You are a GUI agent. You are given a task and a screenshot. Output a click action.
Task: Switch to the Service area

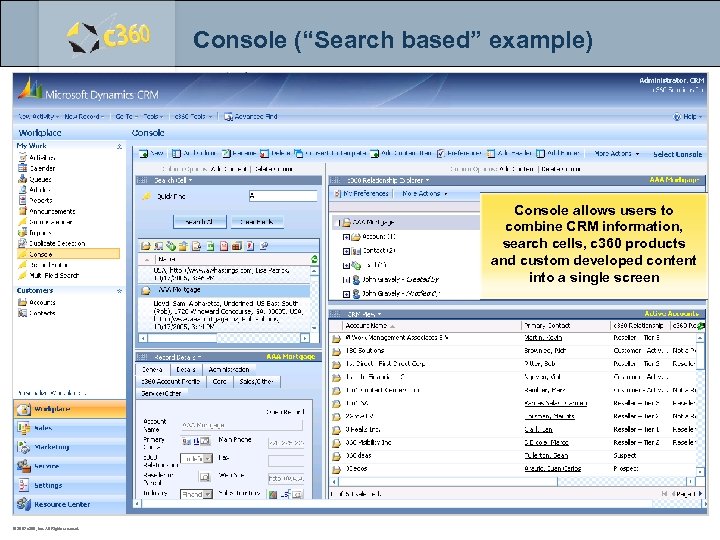coord(70,466)
